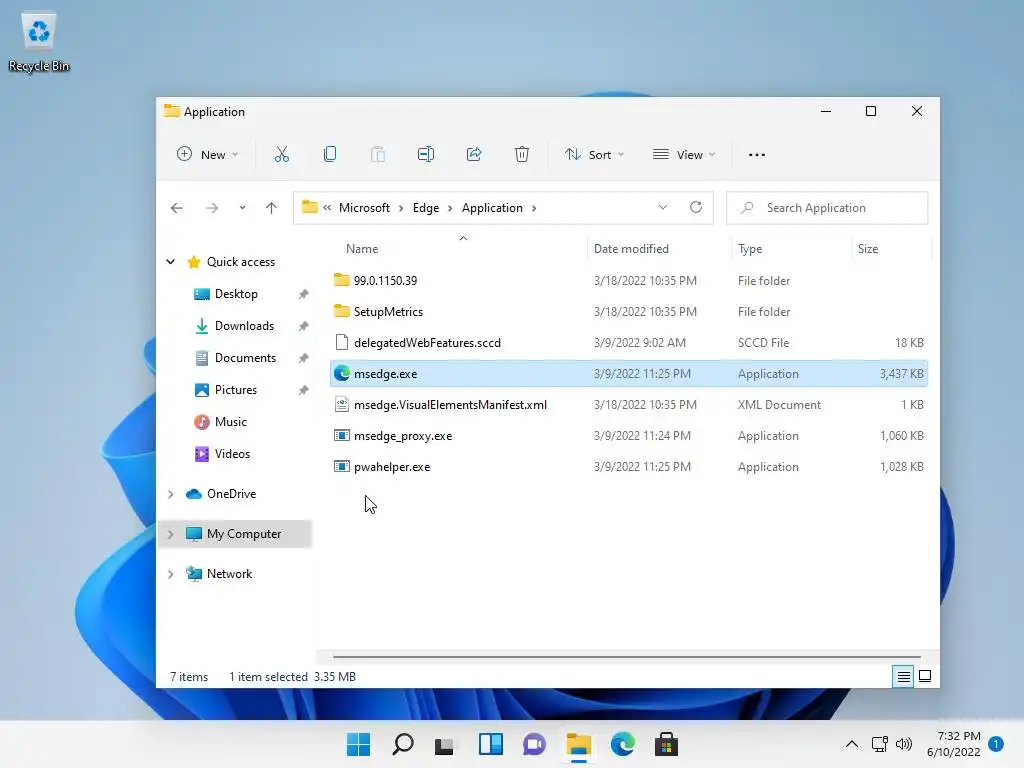Open Widgets from taskbar
The image size is (1024, 768).
(x=490, y=744)
